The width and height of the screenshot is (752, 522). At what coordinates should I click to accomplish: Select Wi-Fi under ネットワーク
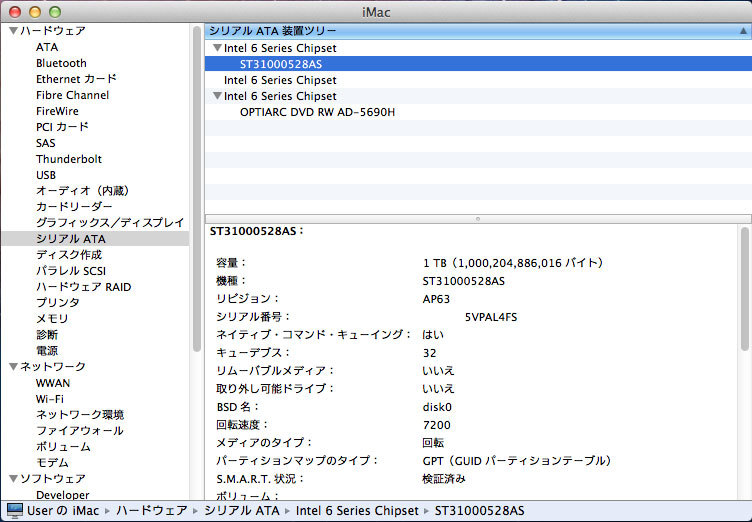tap(49, 399)
